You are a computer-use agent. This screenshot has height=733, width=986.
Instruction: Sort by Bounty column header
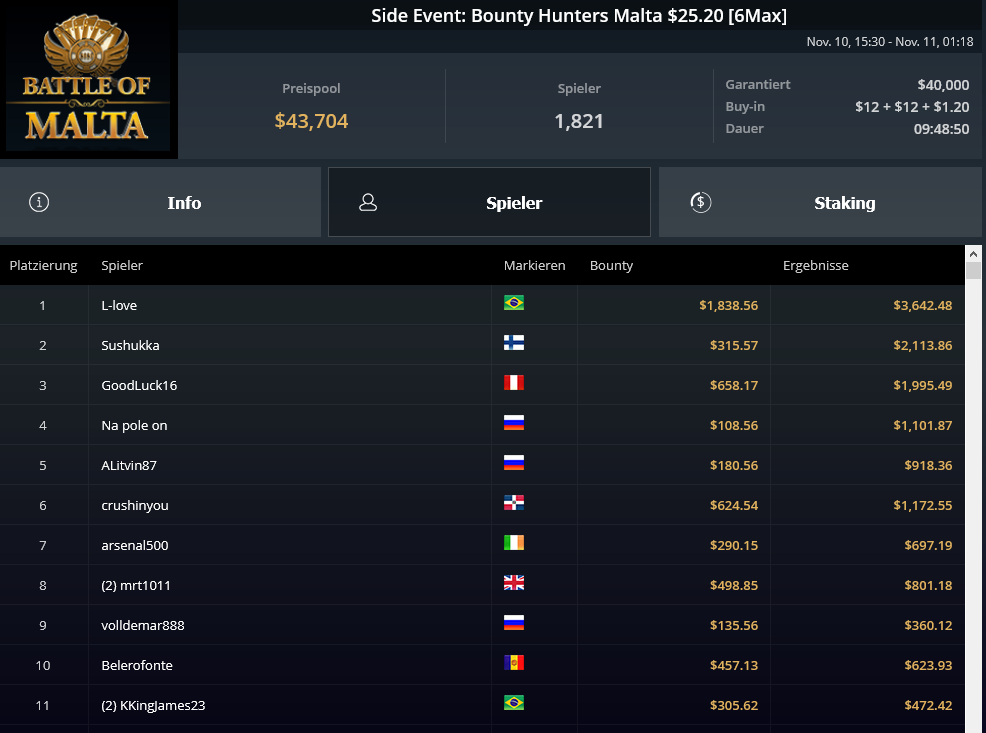point(611,265)
